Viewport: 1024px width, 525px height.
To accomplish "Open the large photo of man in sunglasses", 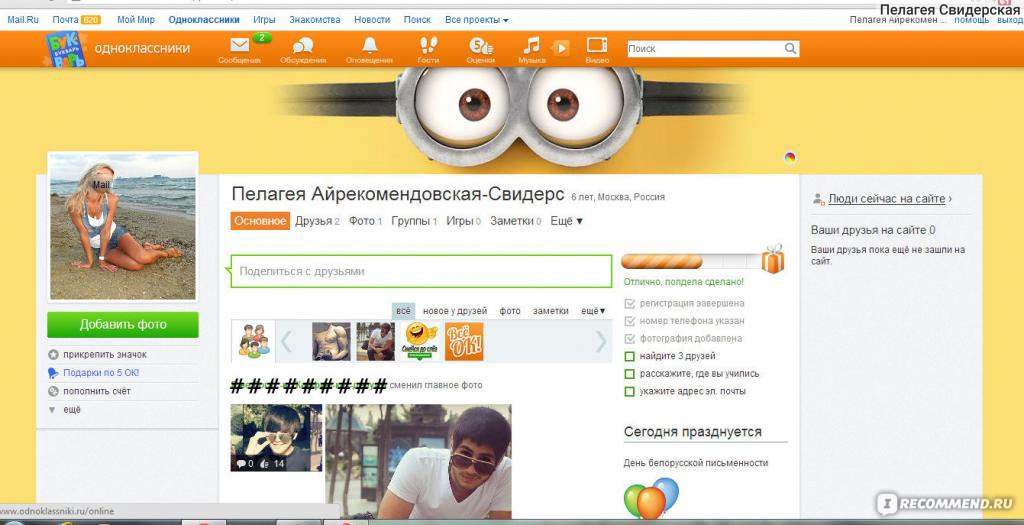I will pos(419,461).
